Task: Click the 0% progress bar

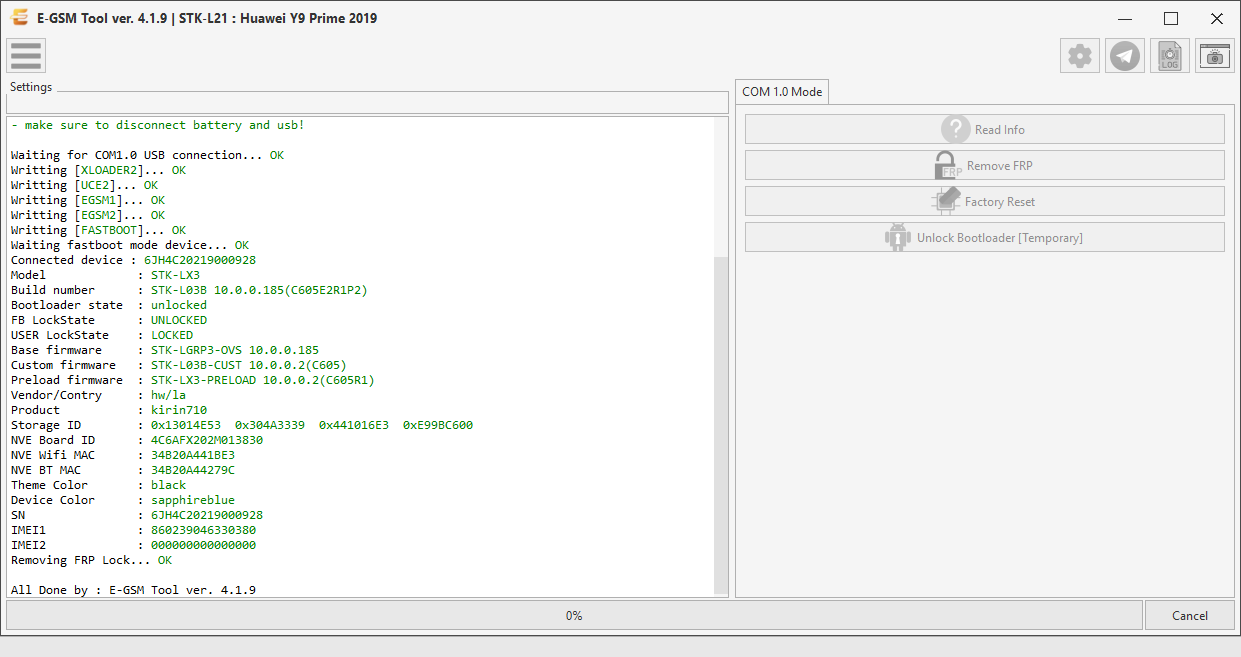Action: click(574, 615)
